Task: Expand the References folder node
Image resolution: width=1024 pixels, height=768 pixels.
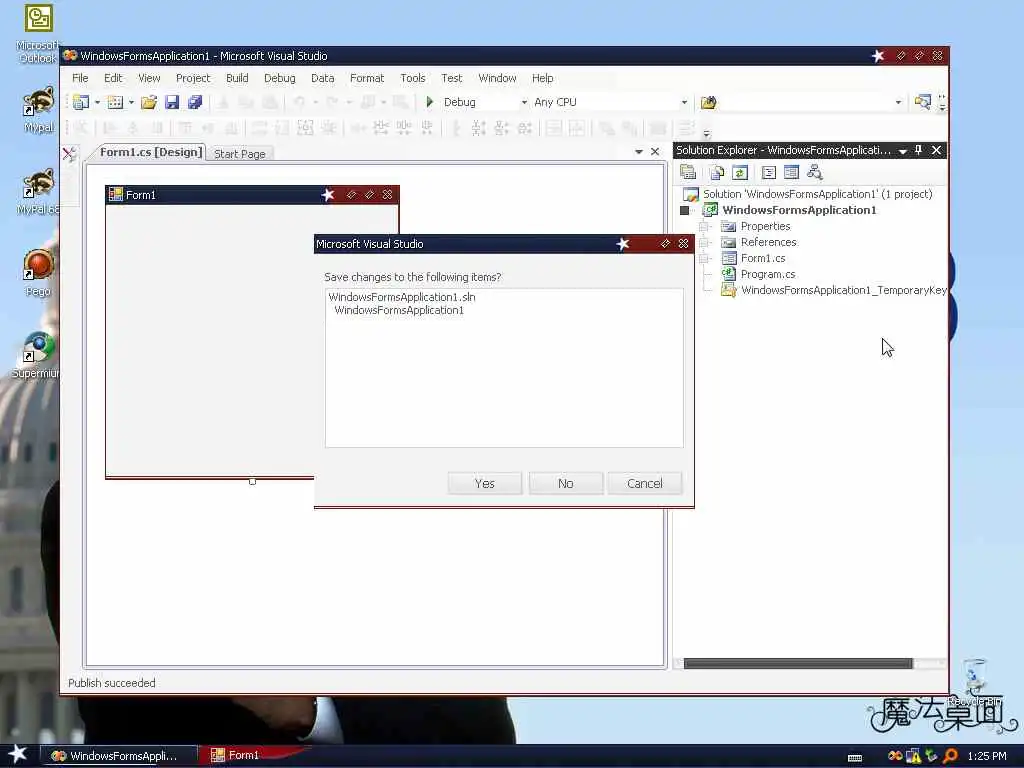Action: click(x=705, y=242)
